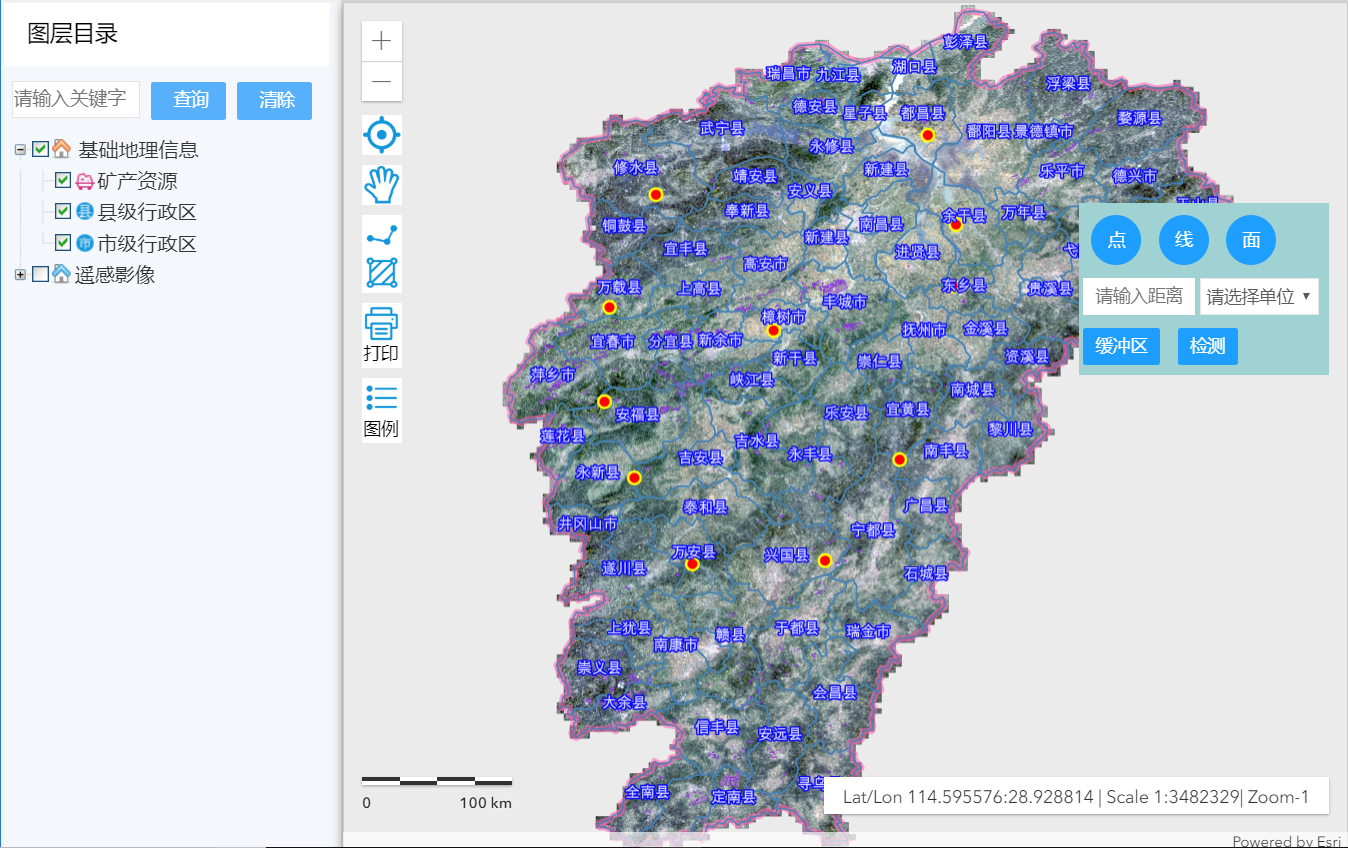Uncheck the 矿产资源 layer checkbox
This screenshot has height=848, width=1348.
[61, 179]
